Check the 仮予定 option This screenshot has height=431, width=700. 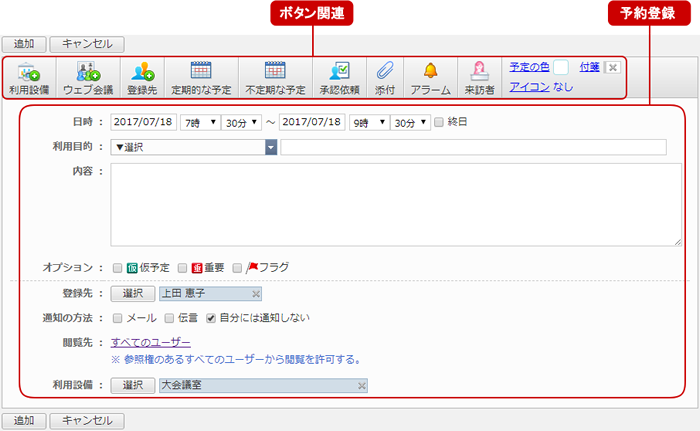(117, 268)
